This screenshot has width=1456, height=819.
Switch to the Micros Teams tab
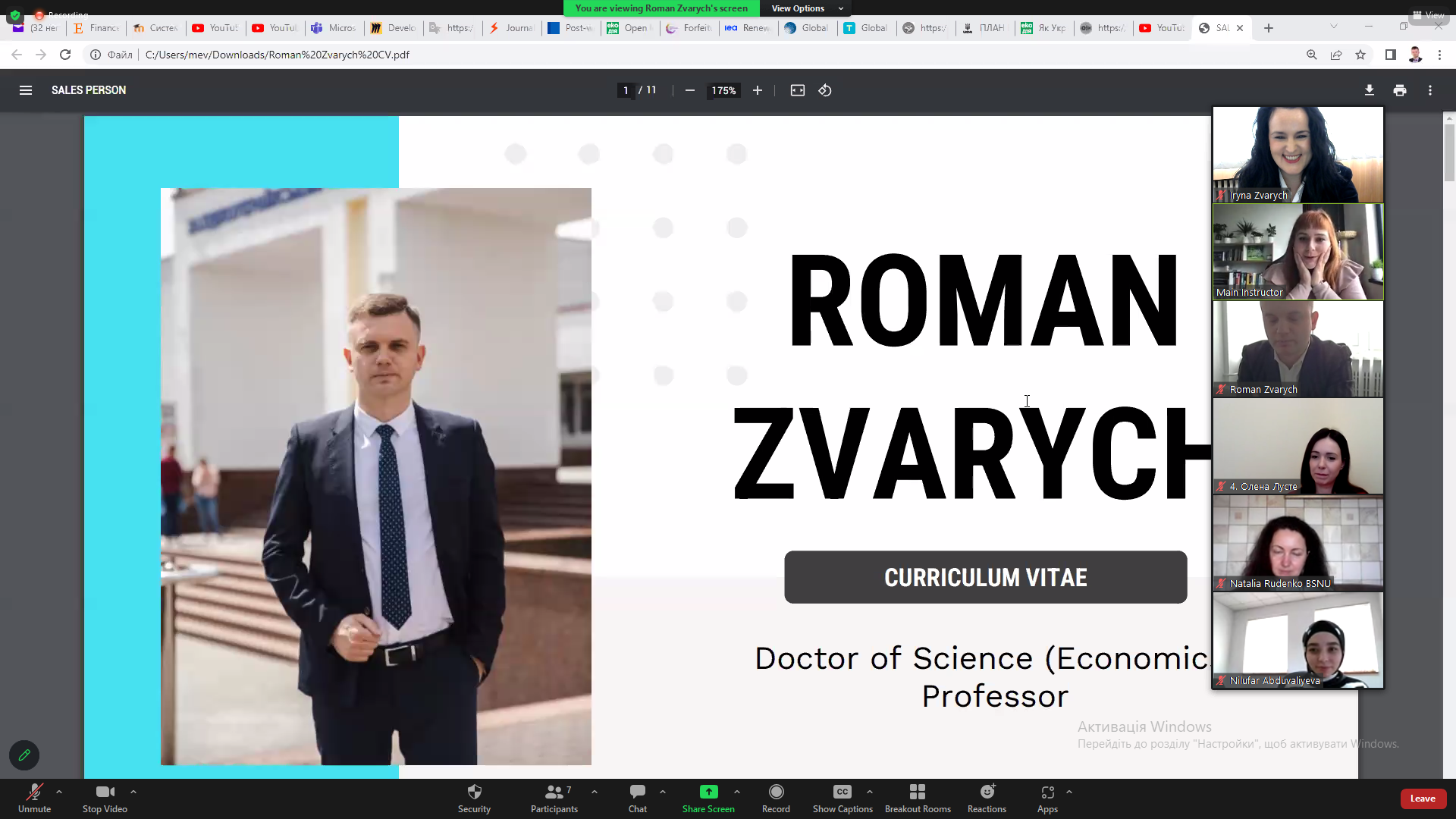pos(334,28)
